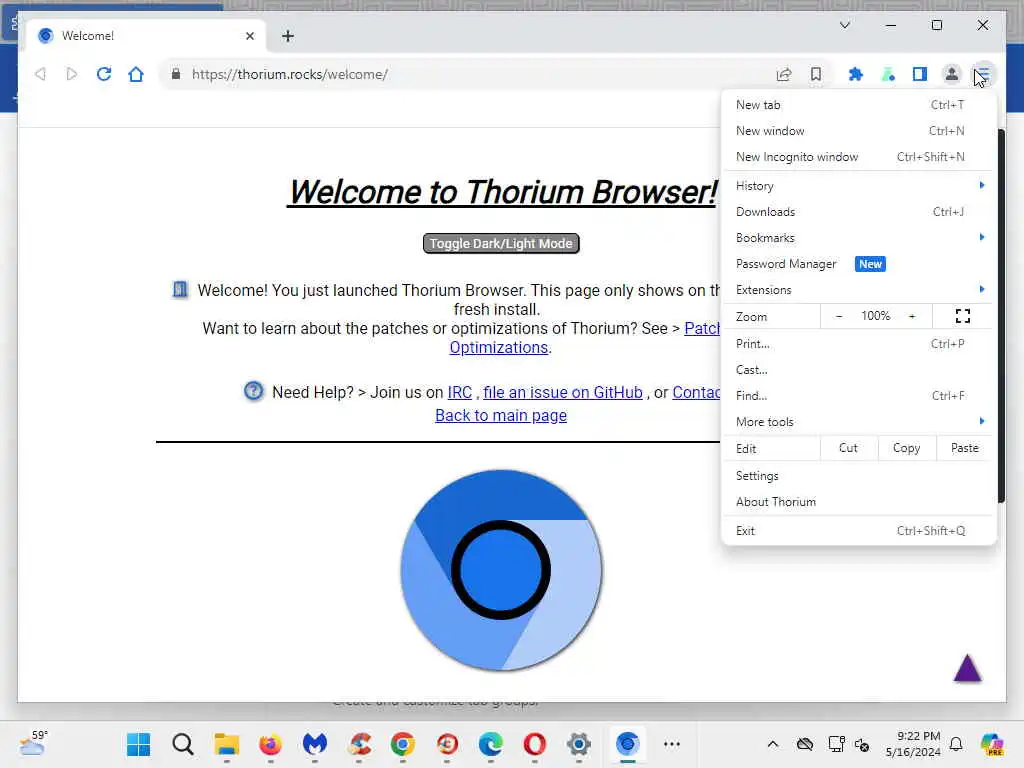Click the padlock site info icon
The height and width of the screenshot is (768, 1024).
click(x=176, y=74)
